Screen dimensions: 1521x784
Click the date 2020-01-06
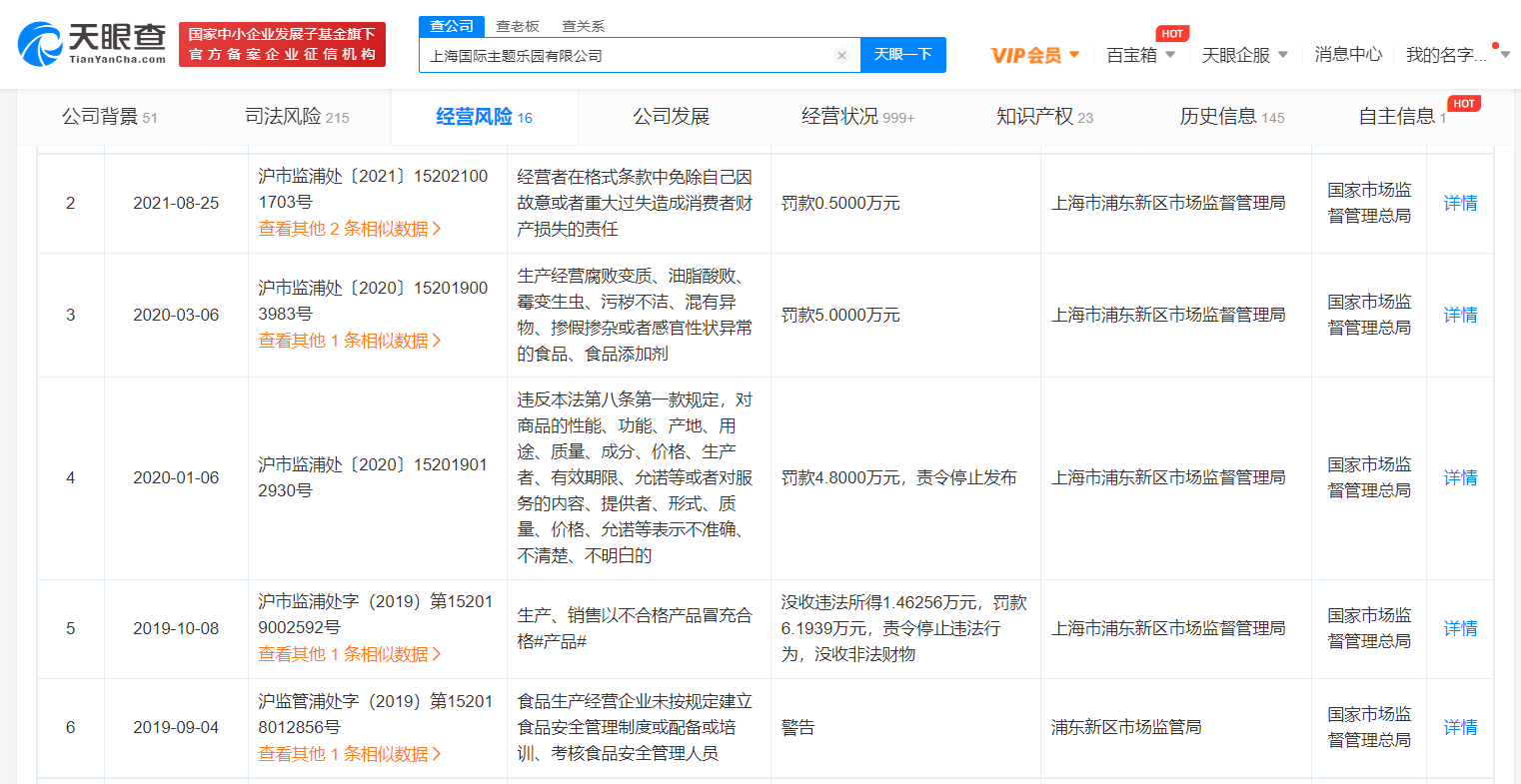(176, 477)
